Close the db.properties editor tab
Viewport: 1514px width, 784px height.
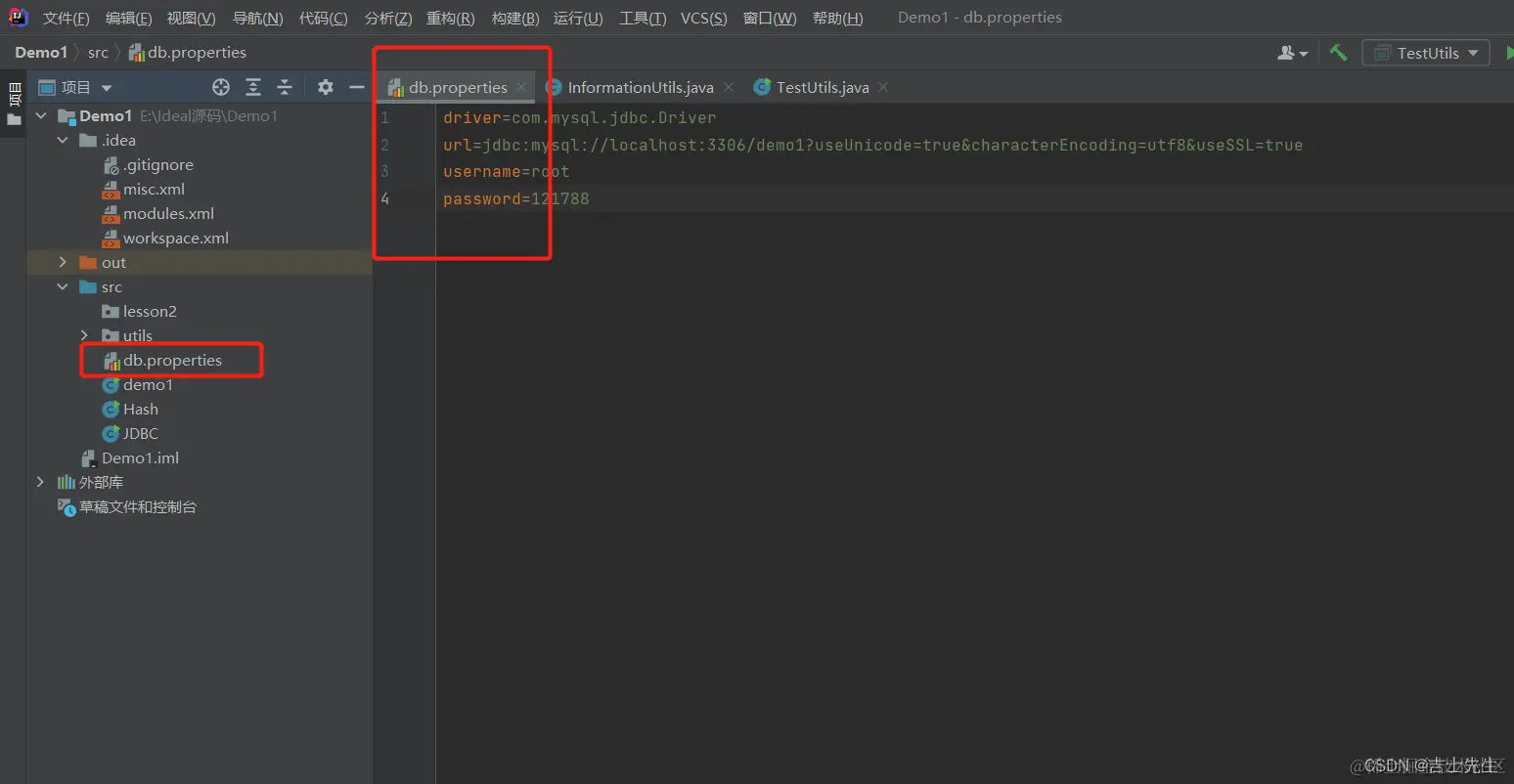pos(522,87)
